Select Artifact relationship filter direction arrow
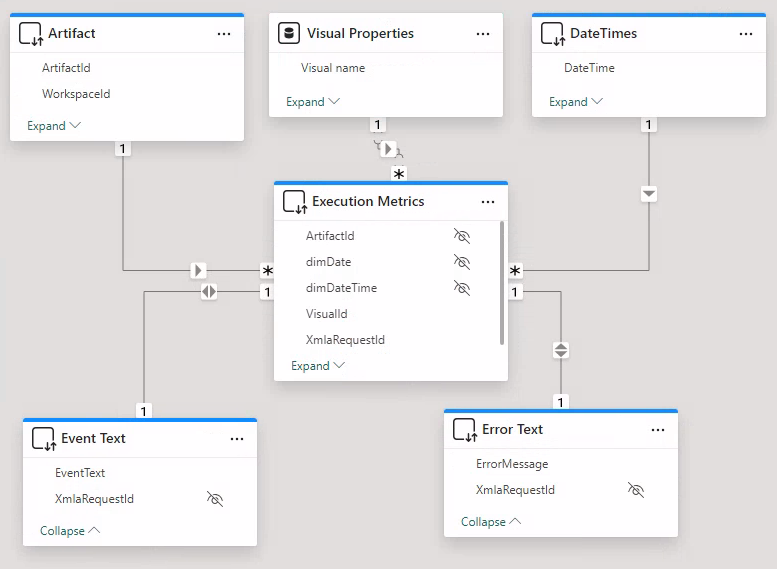This screenshot has height=569, width=777. point(199,270)
